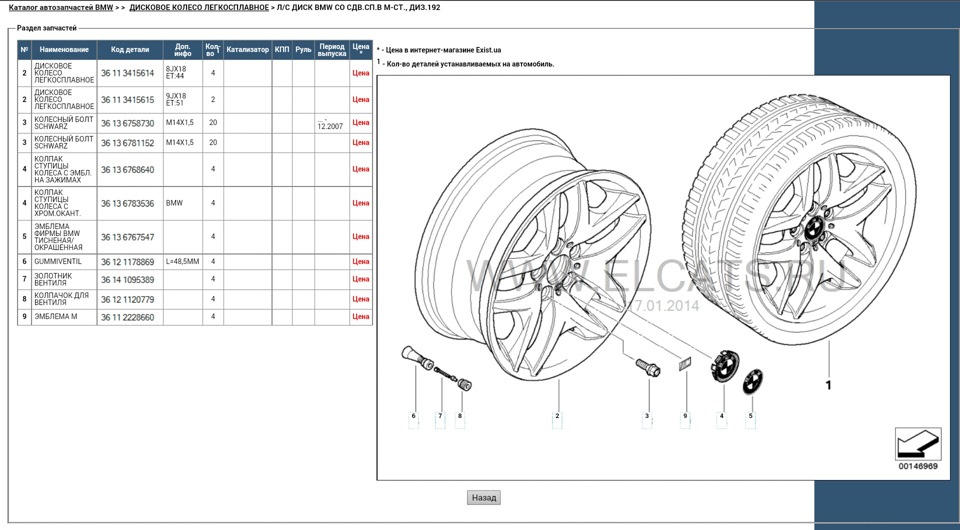Open Цена link for ЗОЛОТНИК ВЕНТИЛЯ row
Image resolution: width=960 pixels, height=530 pixels.
(x=361, y=279)
